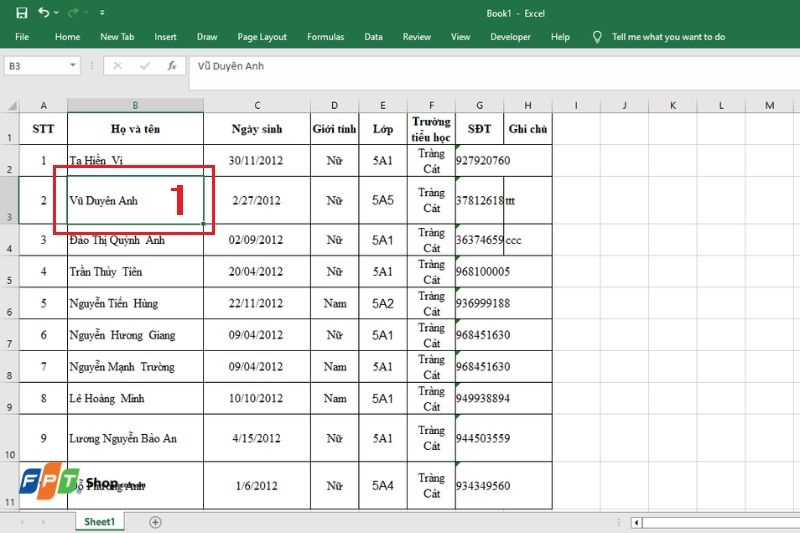
Task: Select column M header
Action: (769, 106)
